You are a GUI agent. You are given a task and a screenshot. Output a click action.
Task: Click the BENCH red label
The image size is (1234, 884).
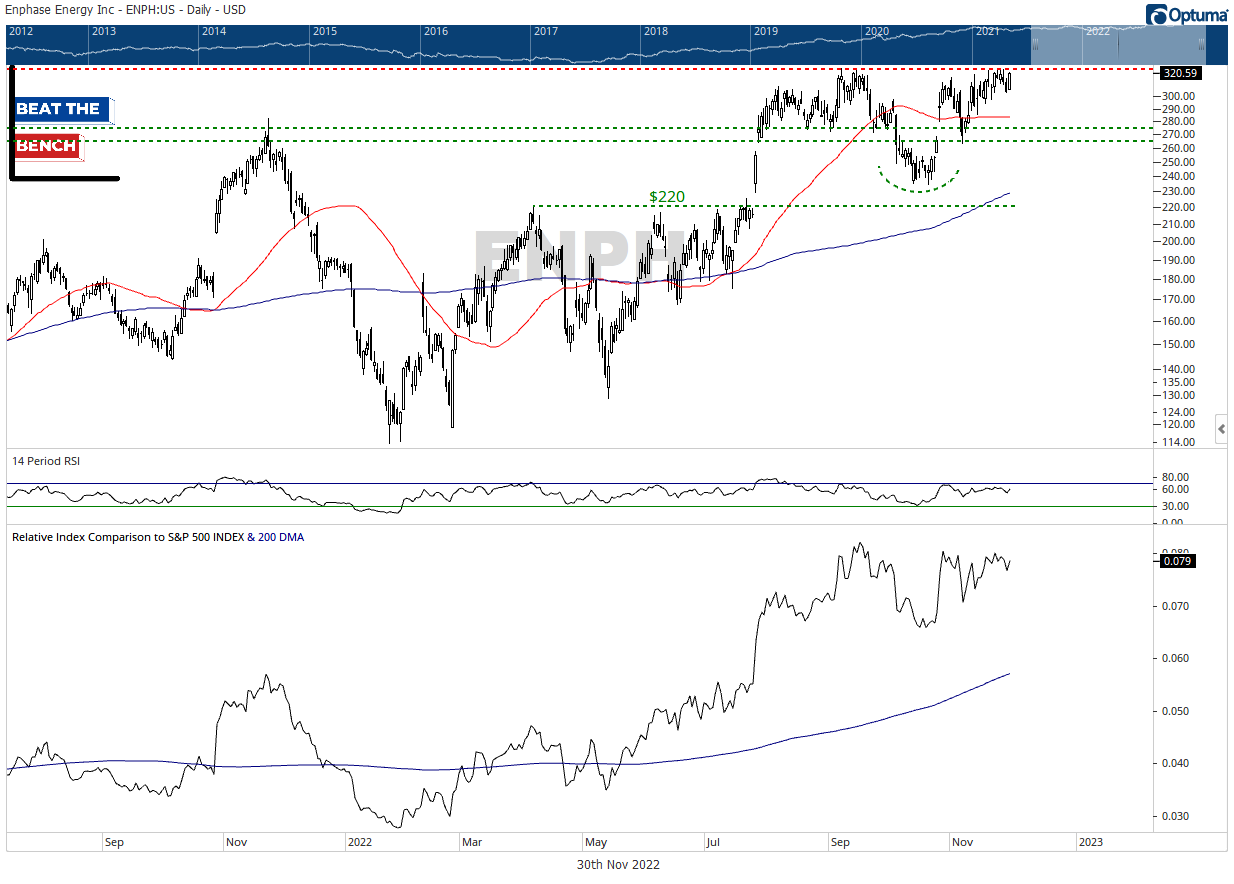(x=46, y=146)
